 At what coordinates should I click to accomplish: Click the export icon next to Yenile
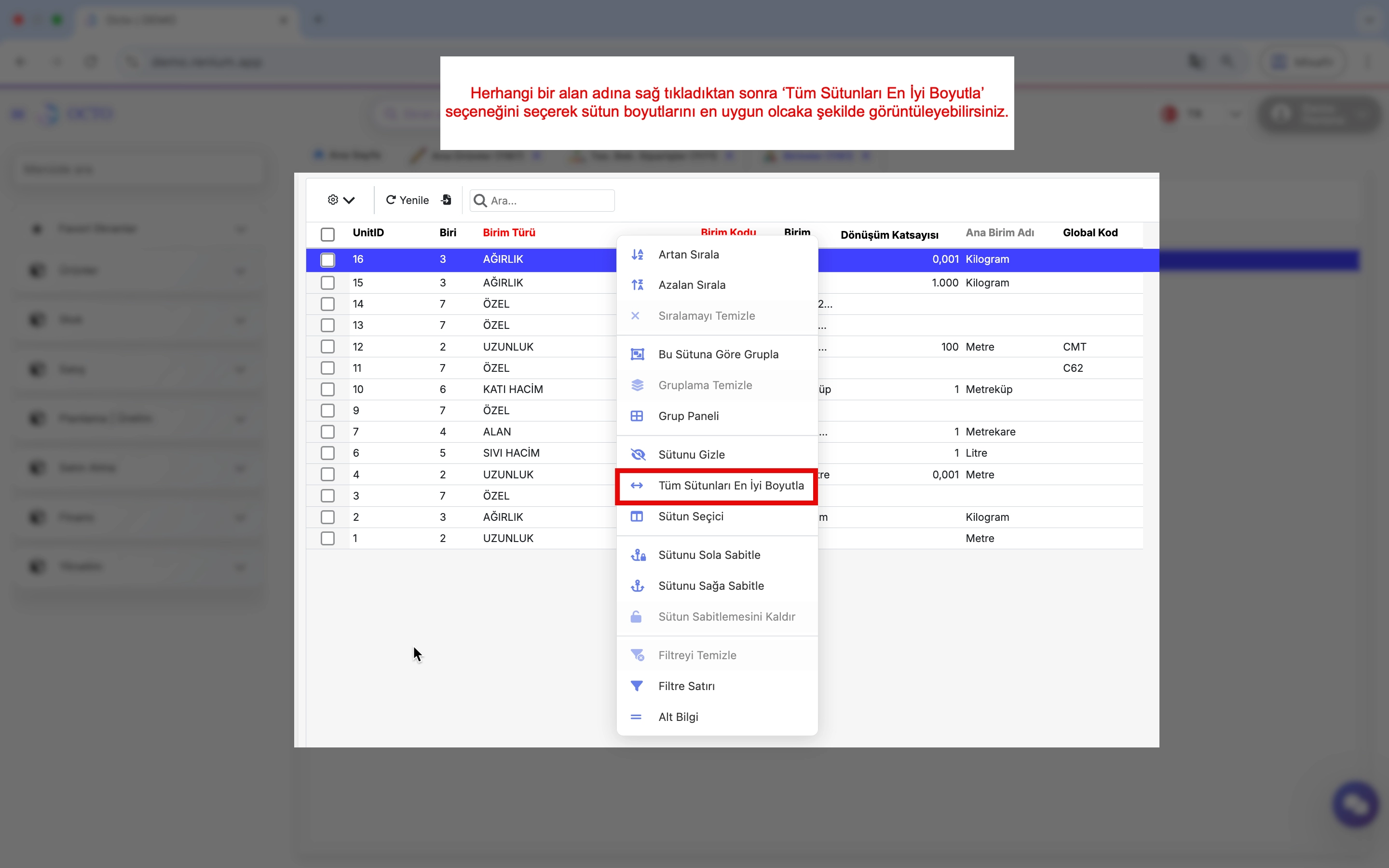446,200
